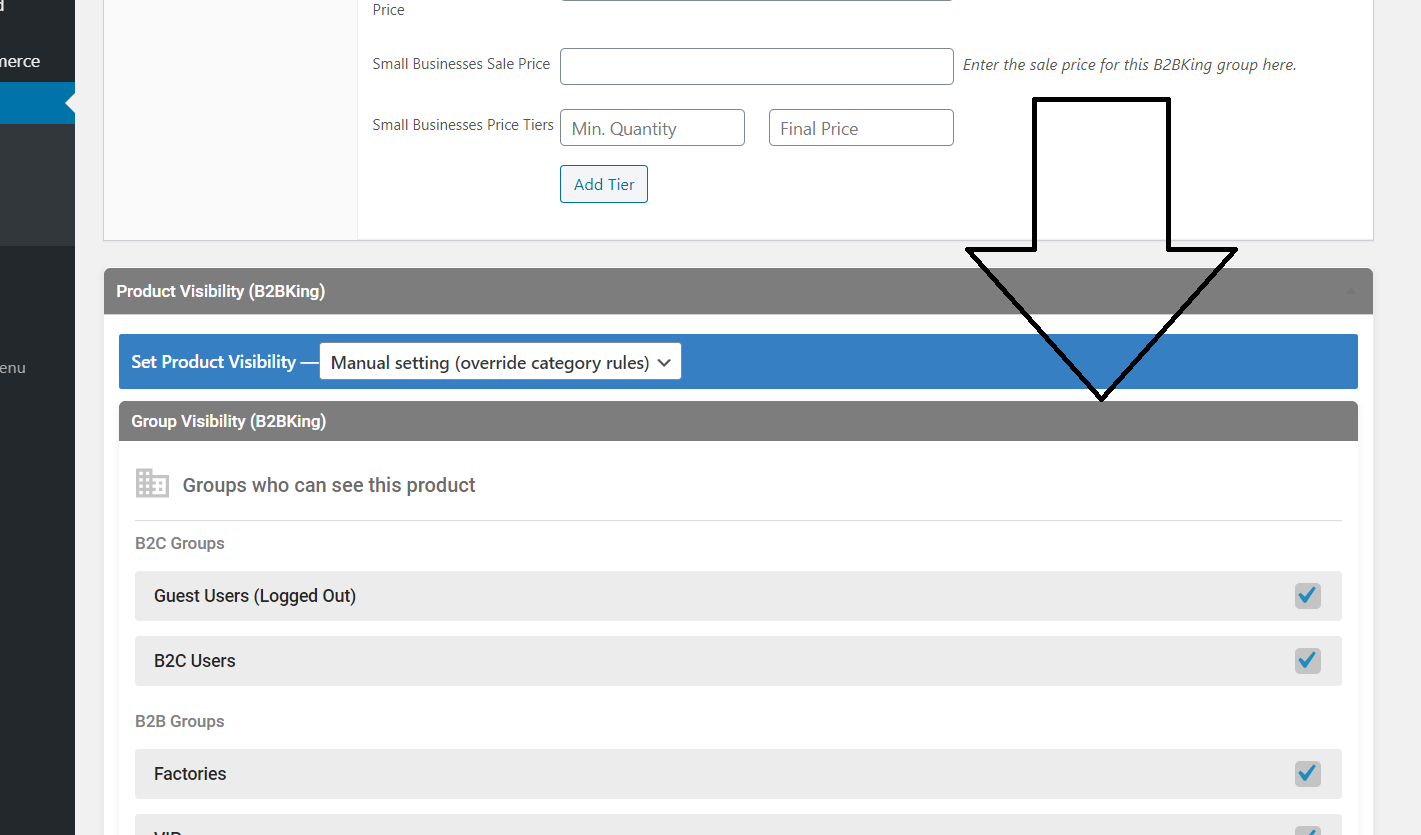Click the sale price hint text
This screenshot has width=1421, height=835.
(x=1130, y=65)
